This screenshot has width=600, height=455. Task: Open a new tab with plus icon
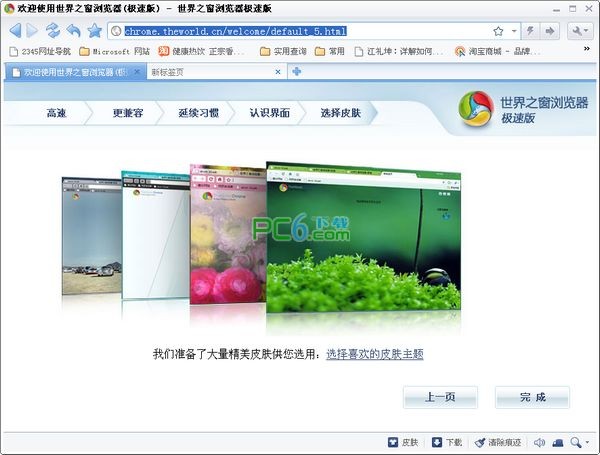(297, 71)
